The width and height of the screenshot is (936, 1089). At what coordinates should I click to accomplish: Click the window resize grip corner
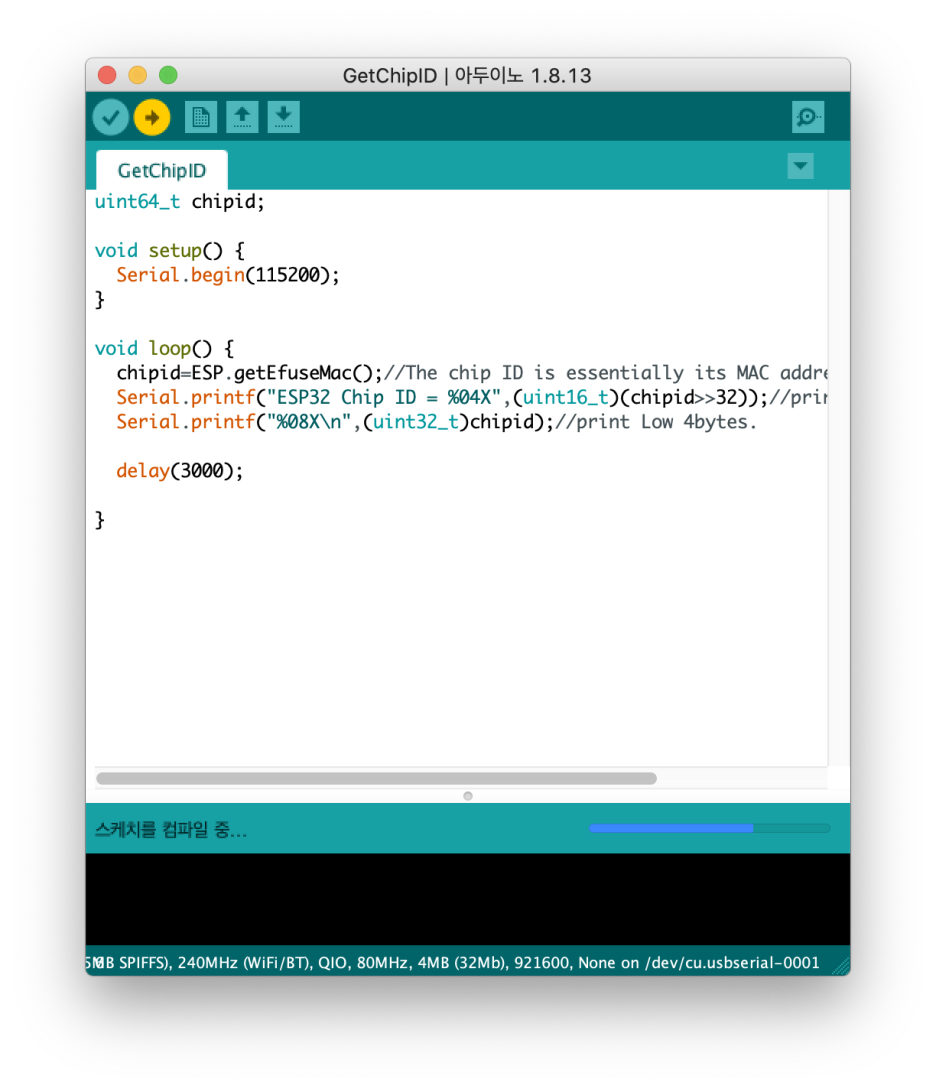click(841, 966)
